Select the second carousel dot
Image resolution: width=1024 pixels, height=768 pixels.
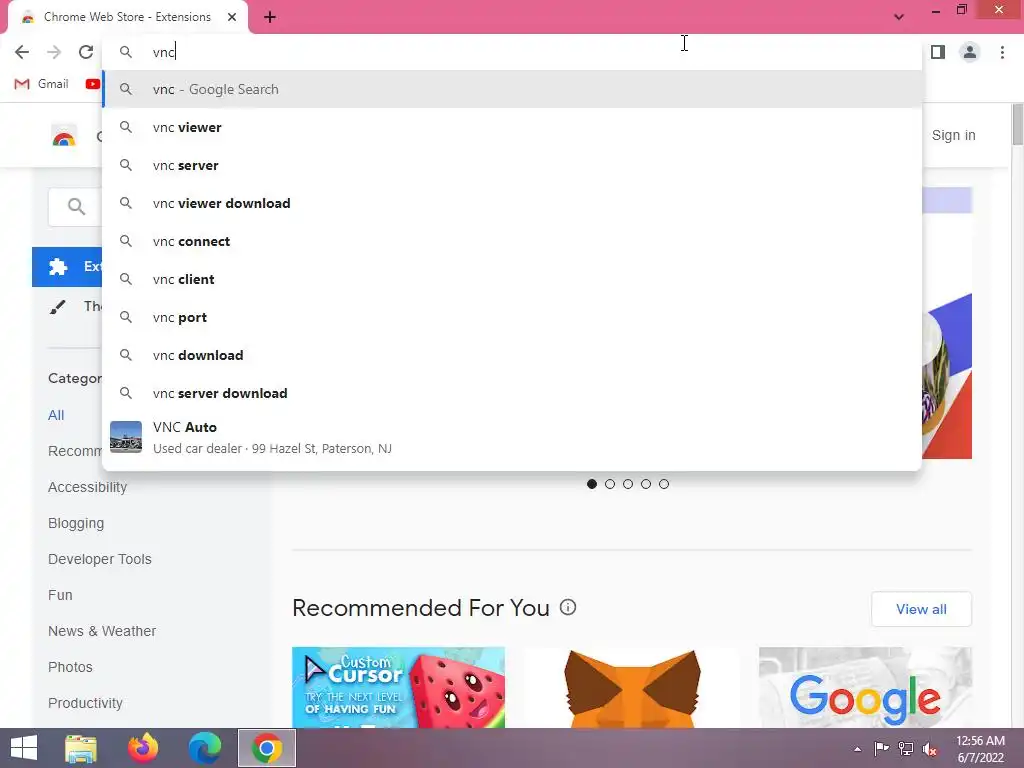click(610, 484)
